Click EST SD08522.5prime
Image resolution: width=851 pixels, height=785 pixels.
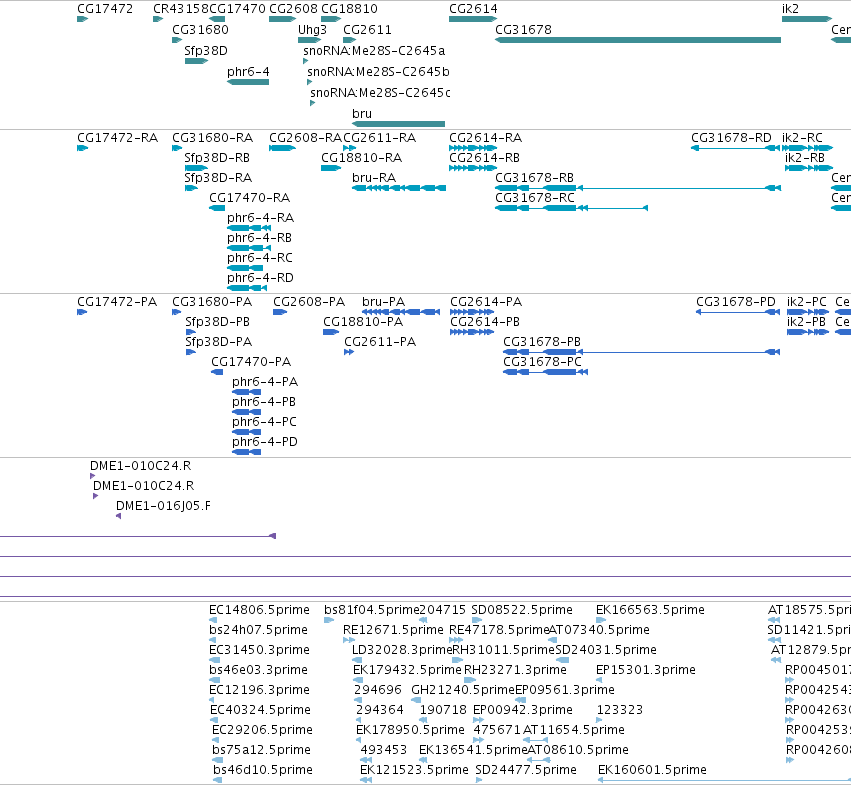point(522,610)
